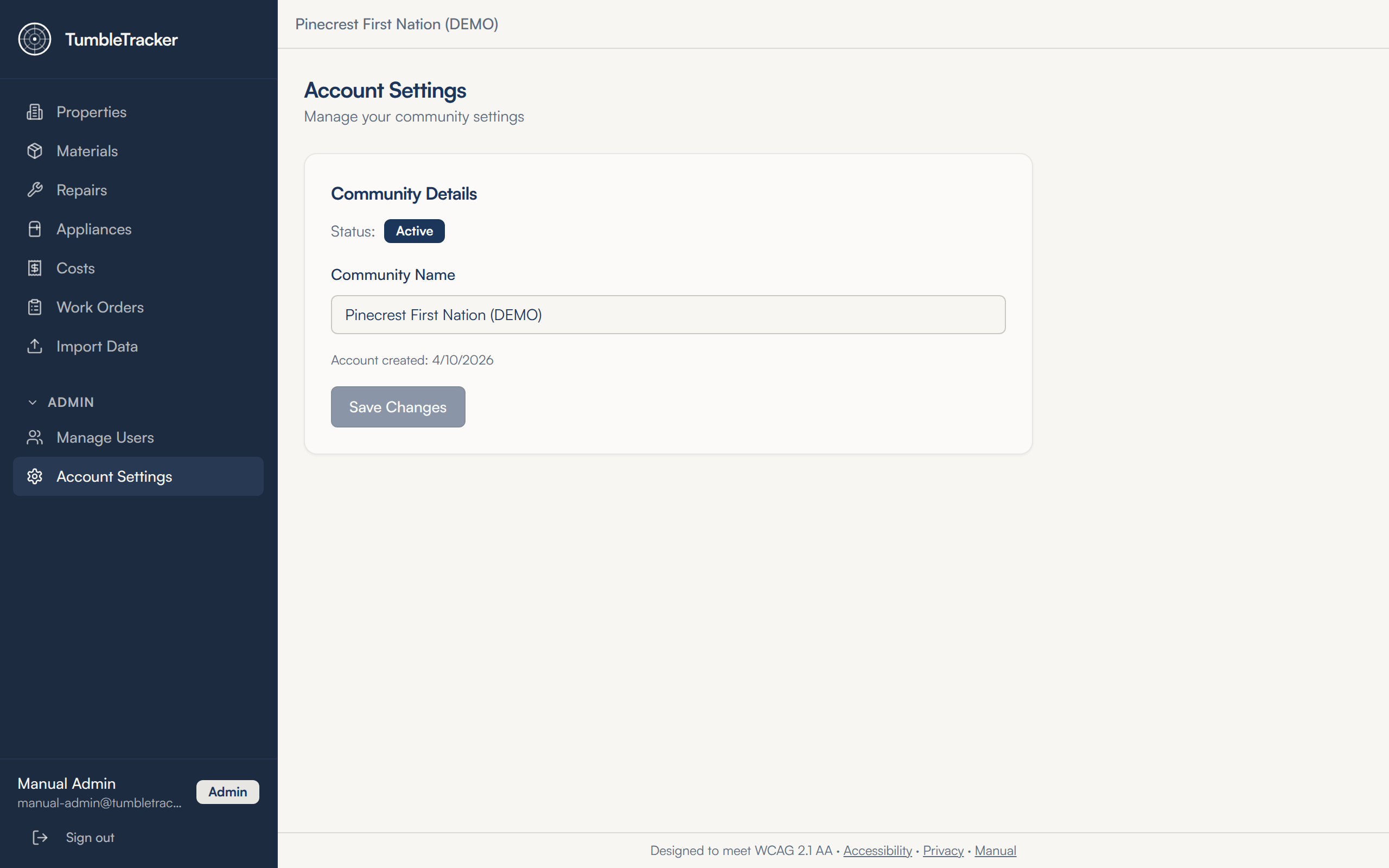Screen dimensions: 1389x868
Task: Click the manual-admin email address text
Action: click(99, 803)
